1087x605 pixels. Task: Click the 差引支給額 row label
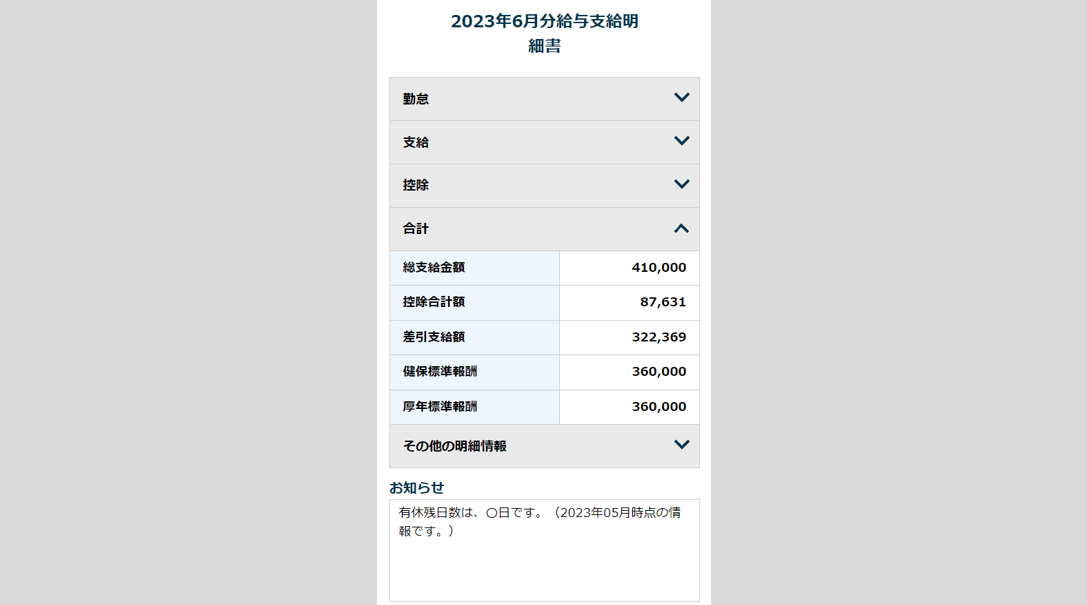click(x=434, y=337)
